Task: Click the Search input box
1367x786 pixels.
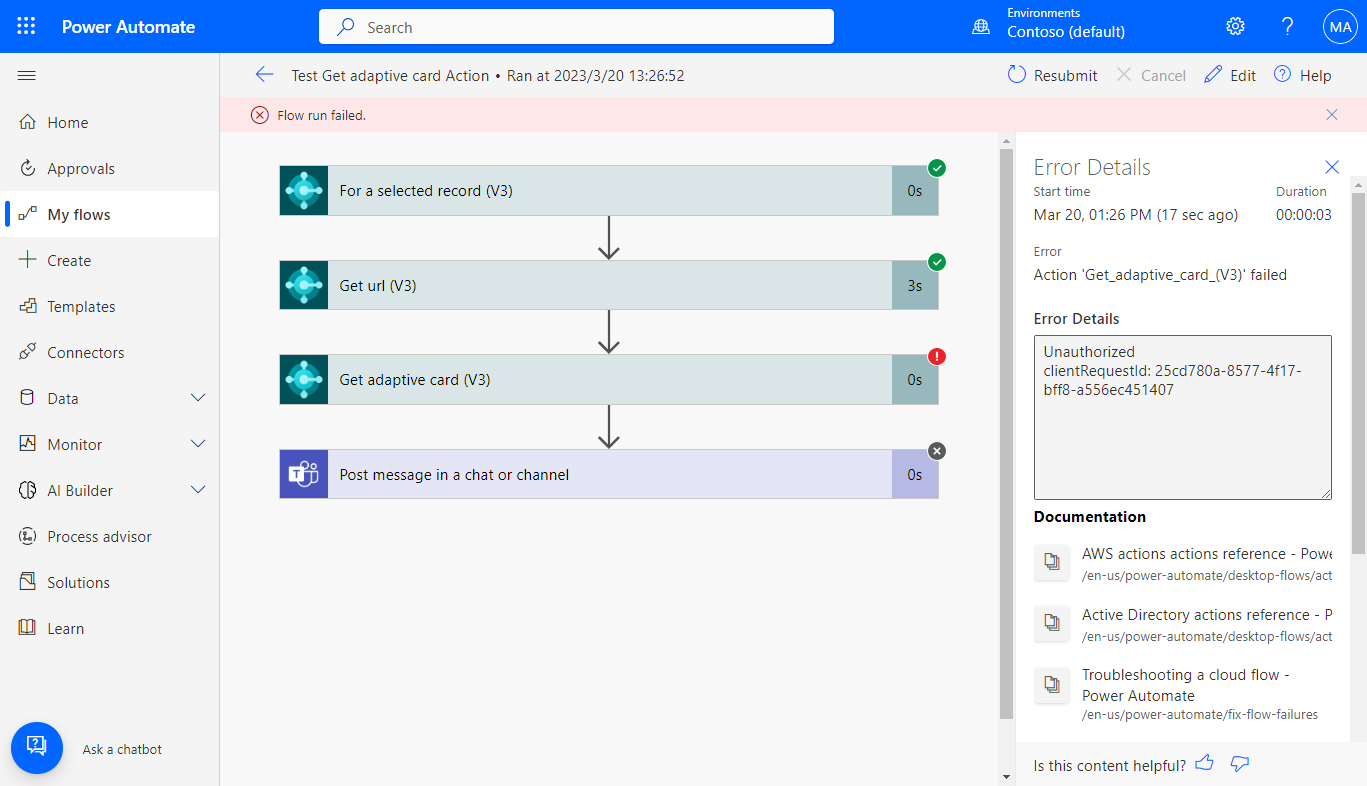Action: [576, 27]
